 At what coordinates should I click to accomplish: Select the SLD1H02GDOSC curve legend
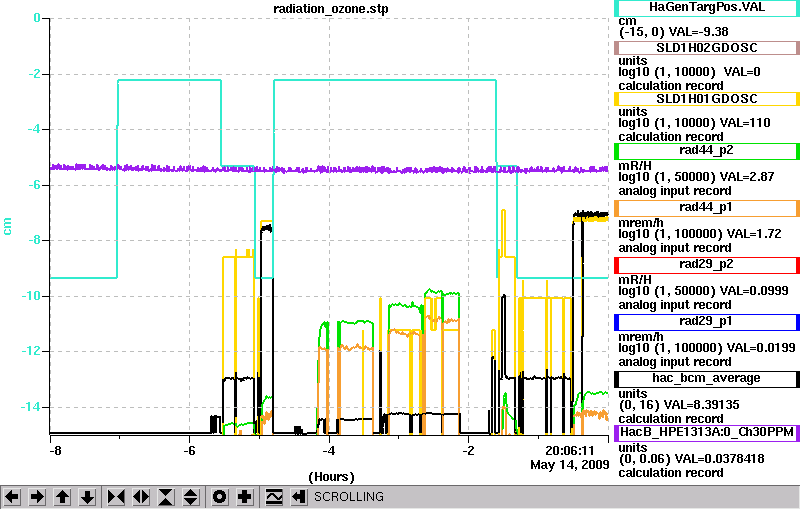(x=707, y=48)
